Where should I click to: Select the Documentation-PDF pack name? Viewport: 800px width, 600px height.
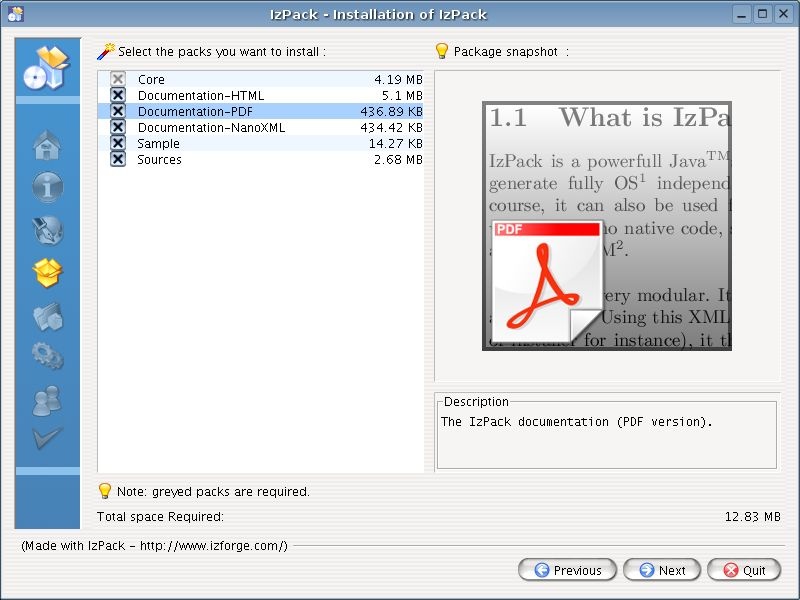pyautogui.click(x=195, y=112)
